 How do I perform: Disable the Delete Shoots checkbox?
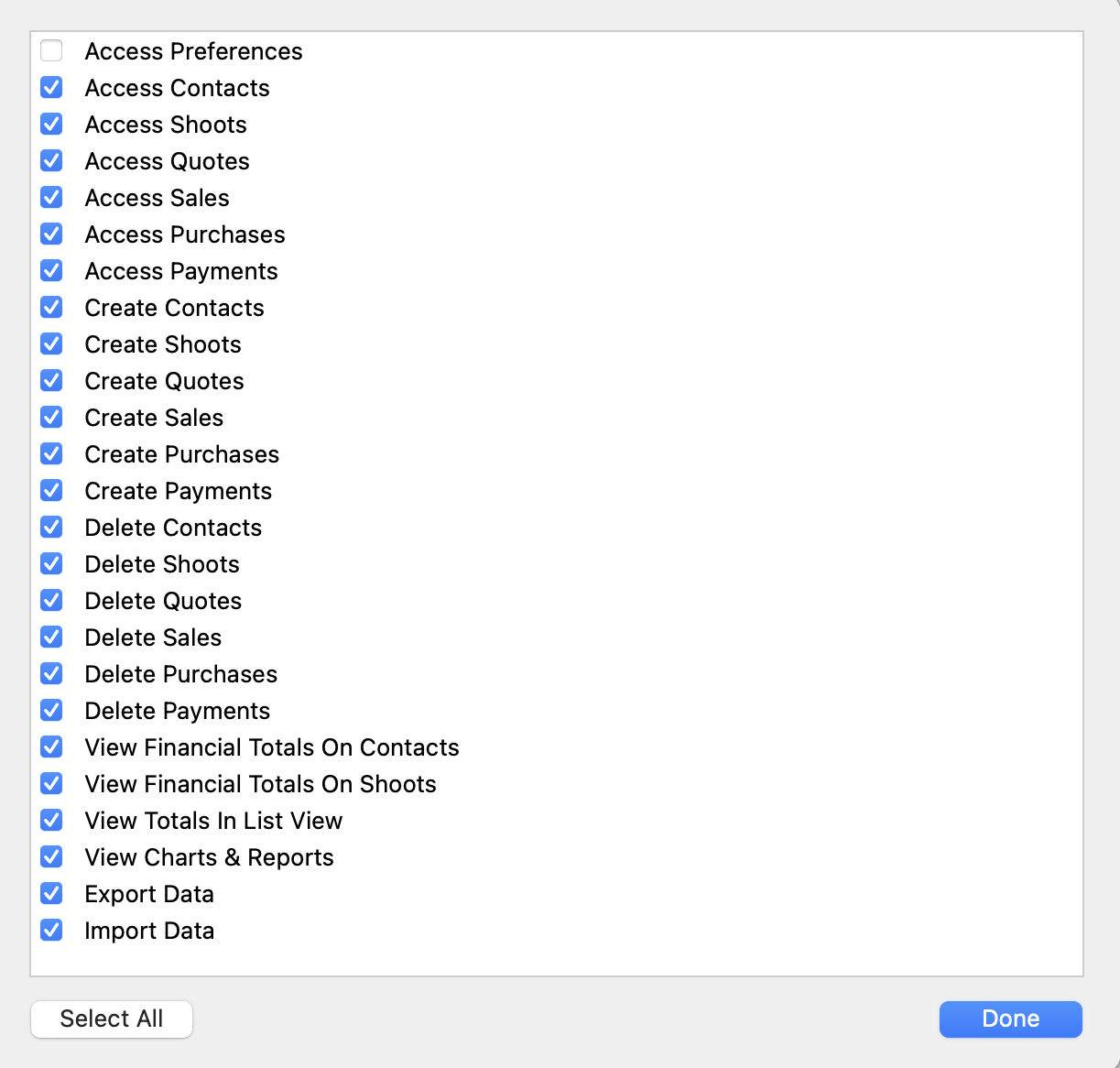click(52, 564)
